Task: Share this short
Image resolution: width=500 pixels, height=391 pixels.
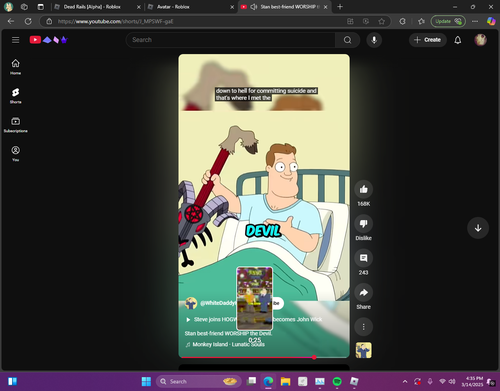Action: [x=363, y=292]
